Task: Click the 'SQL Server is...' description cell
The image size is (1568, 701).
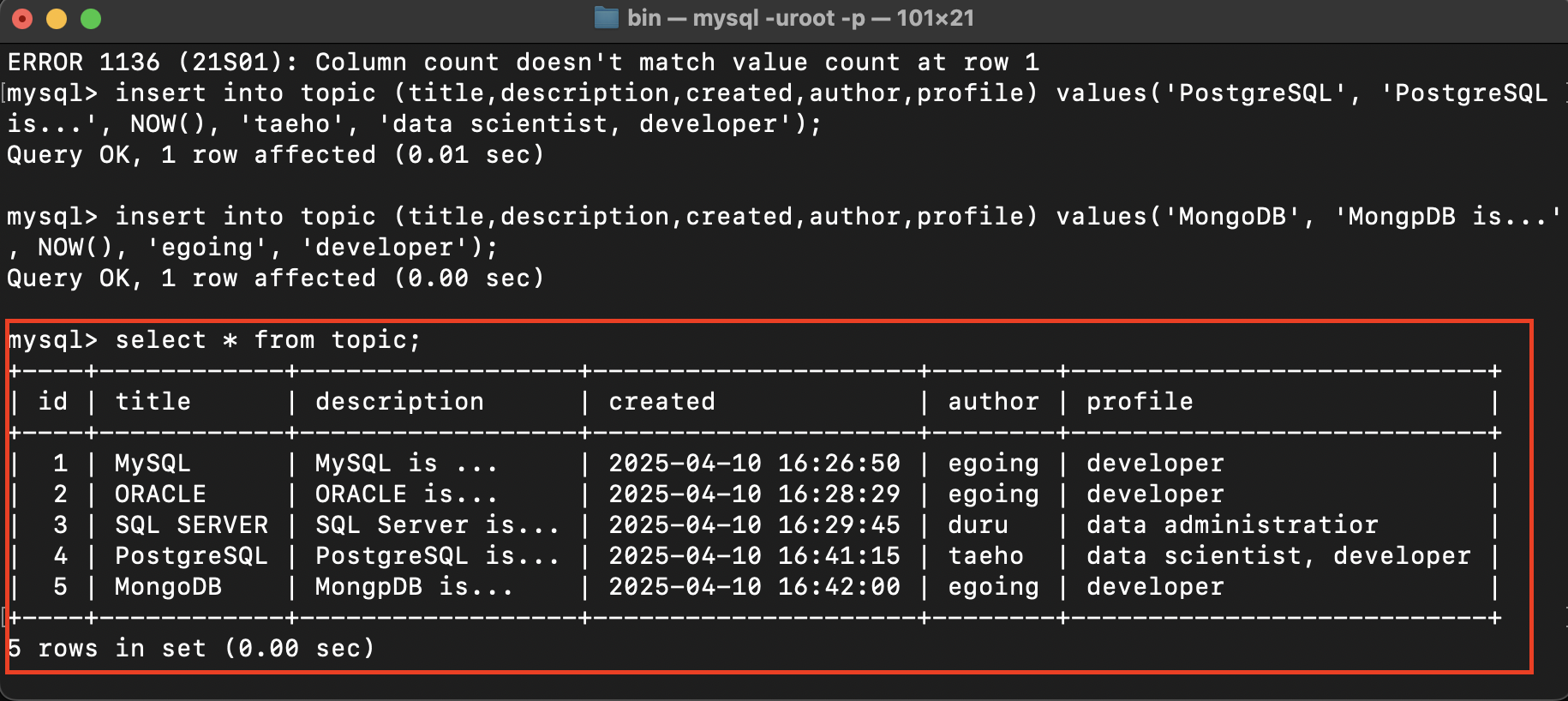Action: click(x=438, y=525)
